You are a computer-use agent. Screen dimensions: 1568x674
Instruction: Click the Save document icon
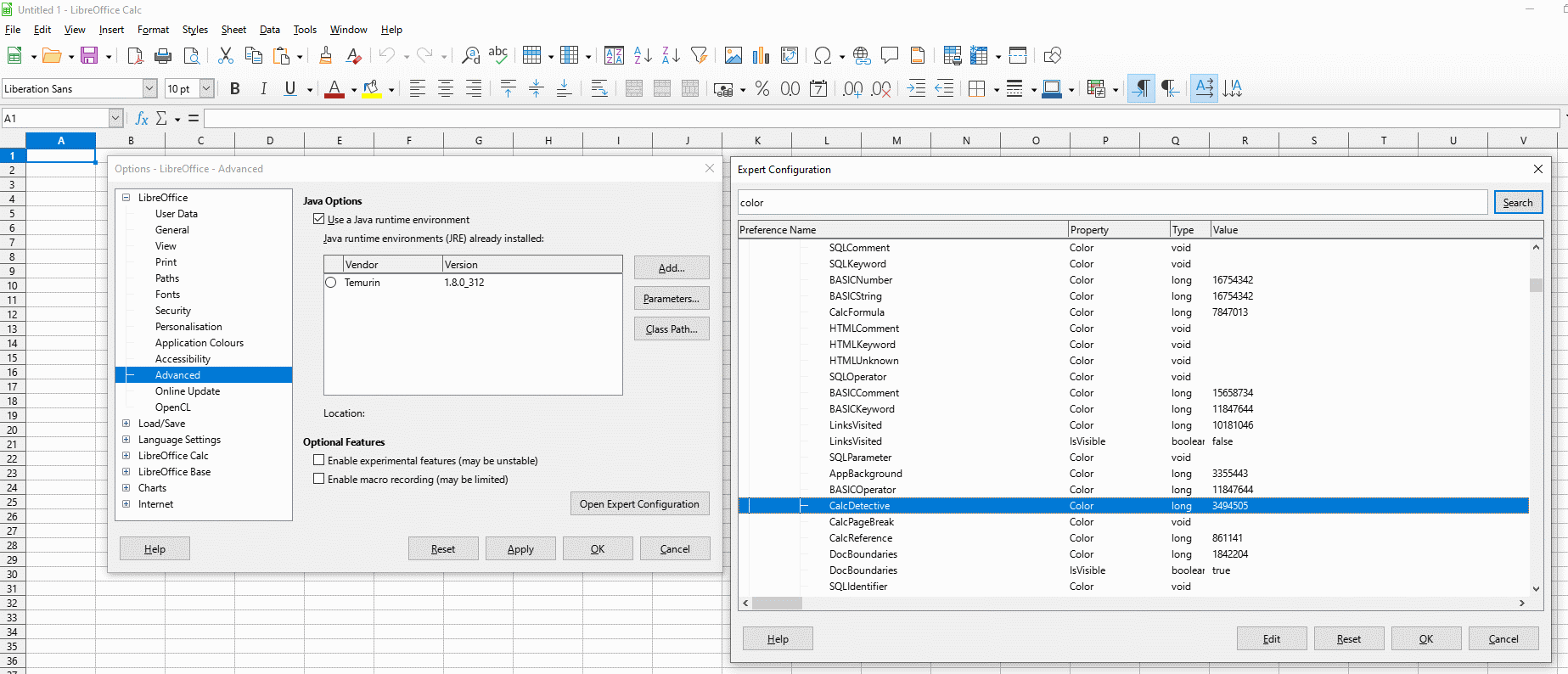tap(89, 56)
